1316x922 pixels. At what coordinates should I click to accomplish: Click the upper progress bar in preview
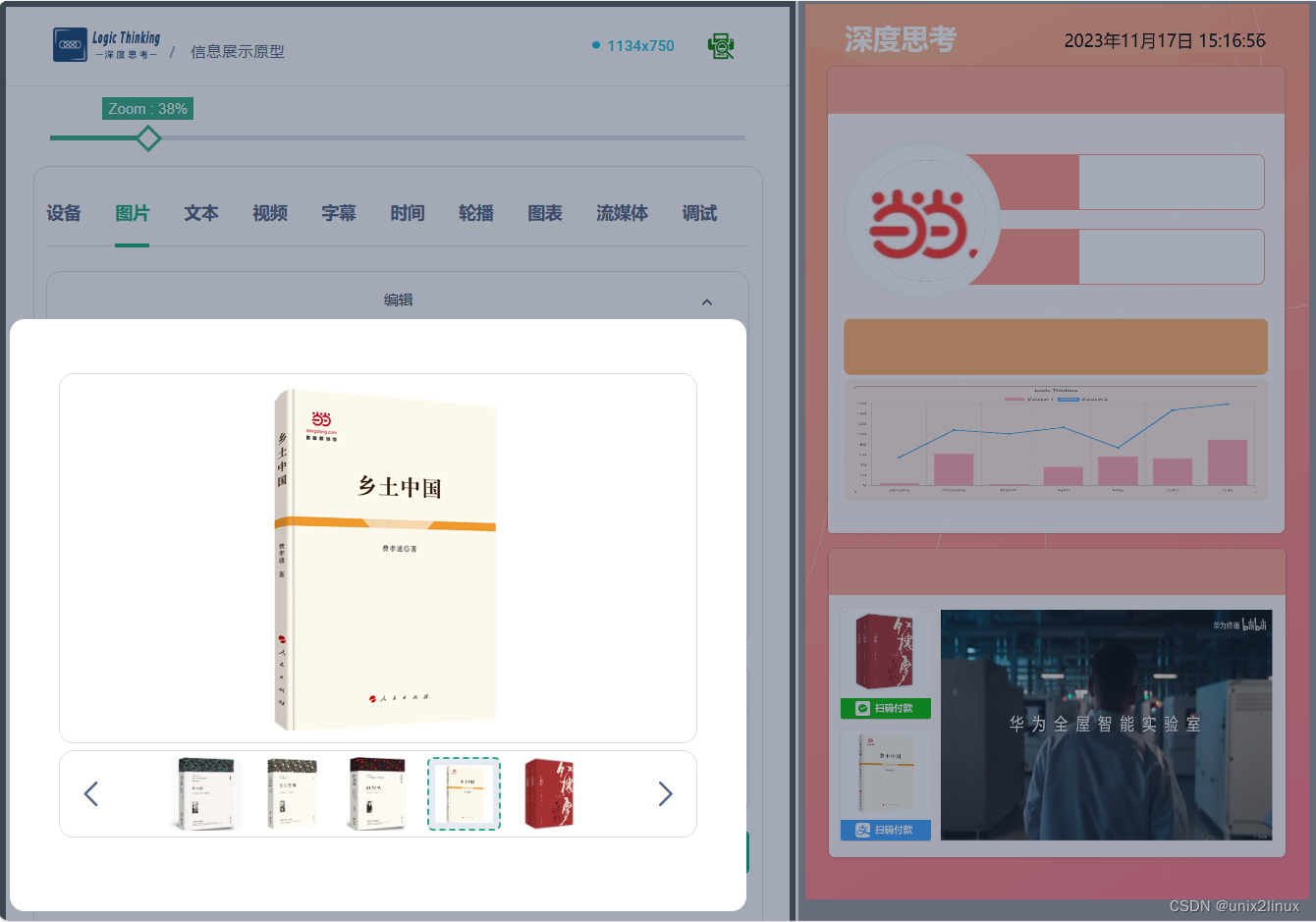click(x=1117, y=182)
